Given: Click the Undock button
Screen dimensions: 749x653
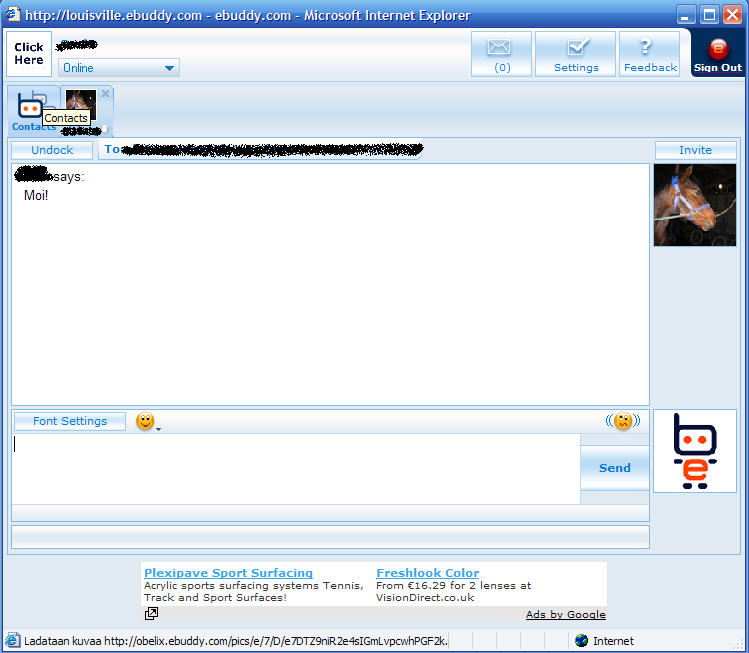Looking at the screenshot, I should coord(52,150).
